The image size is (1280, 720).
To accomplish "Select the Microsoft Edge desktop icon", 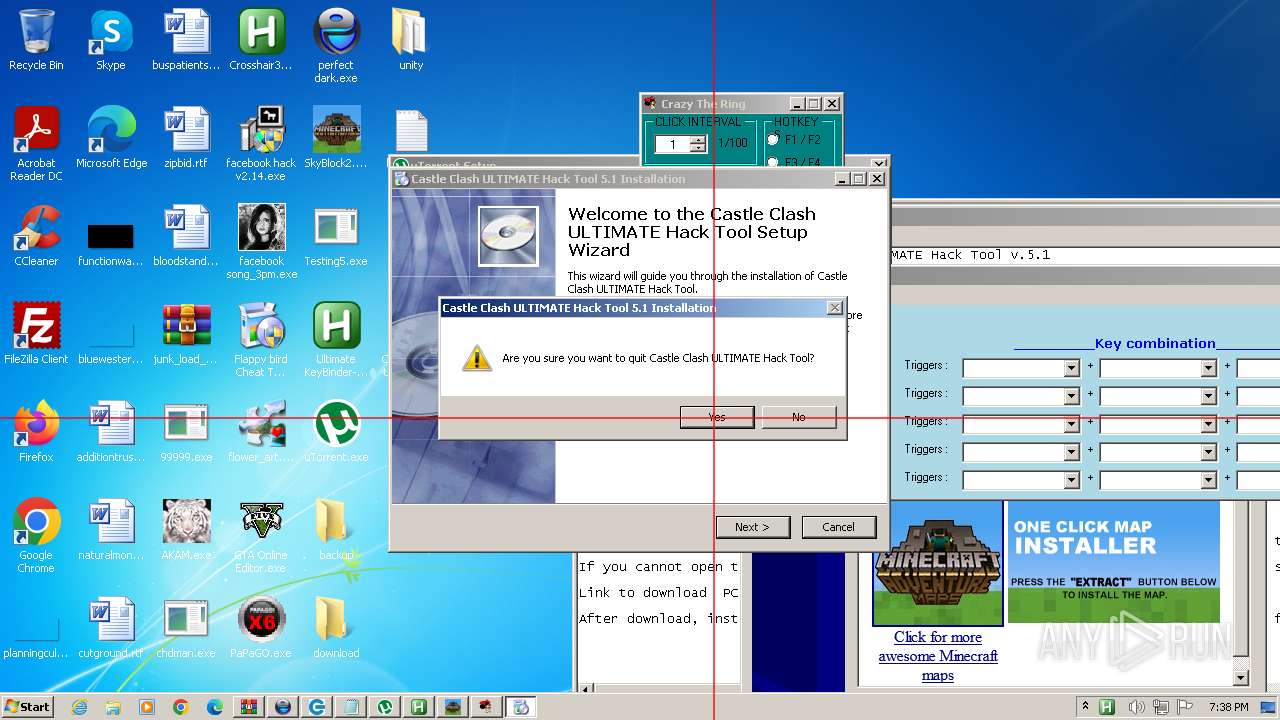I will point(111,138).
